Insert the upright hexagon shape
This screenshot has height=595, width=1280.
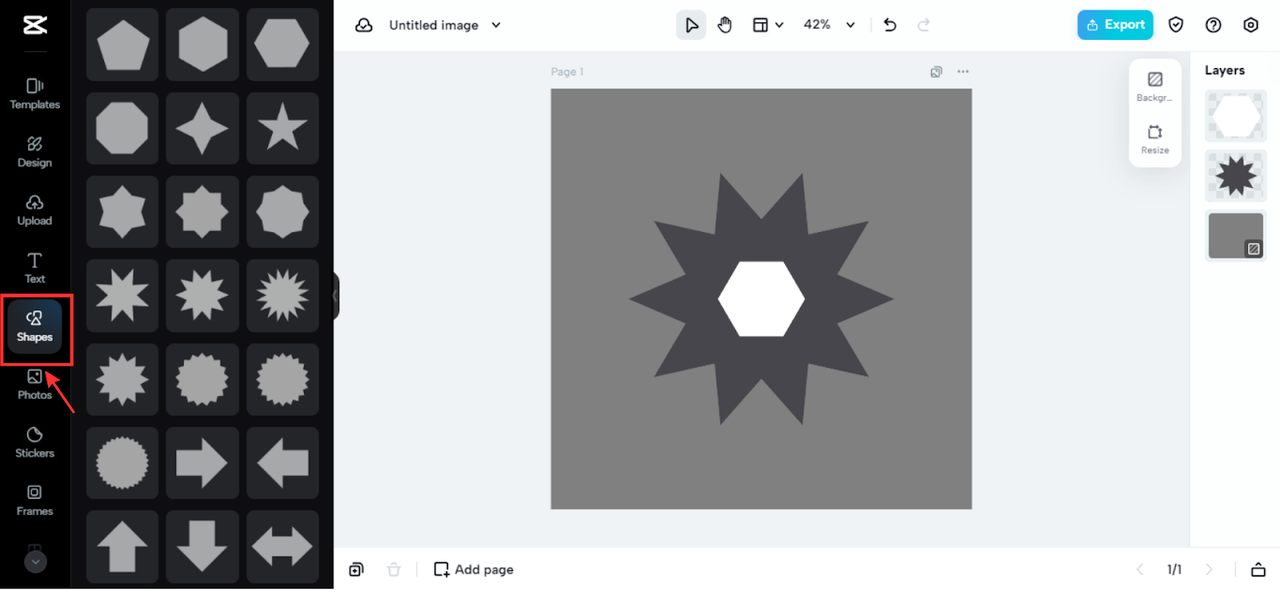pos(202,44)
